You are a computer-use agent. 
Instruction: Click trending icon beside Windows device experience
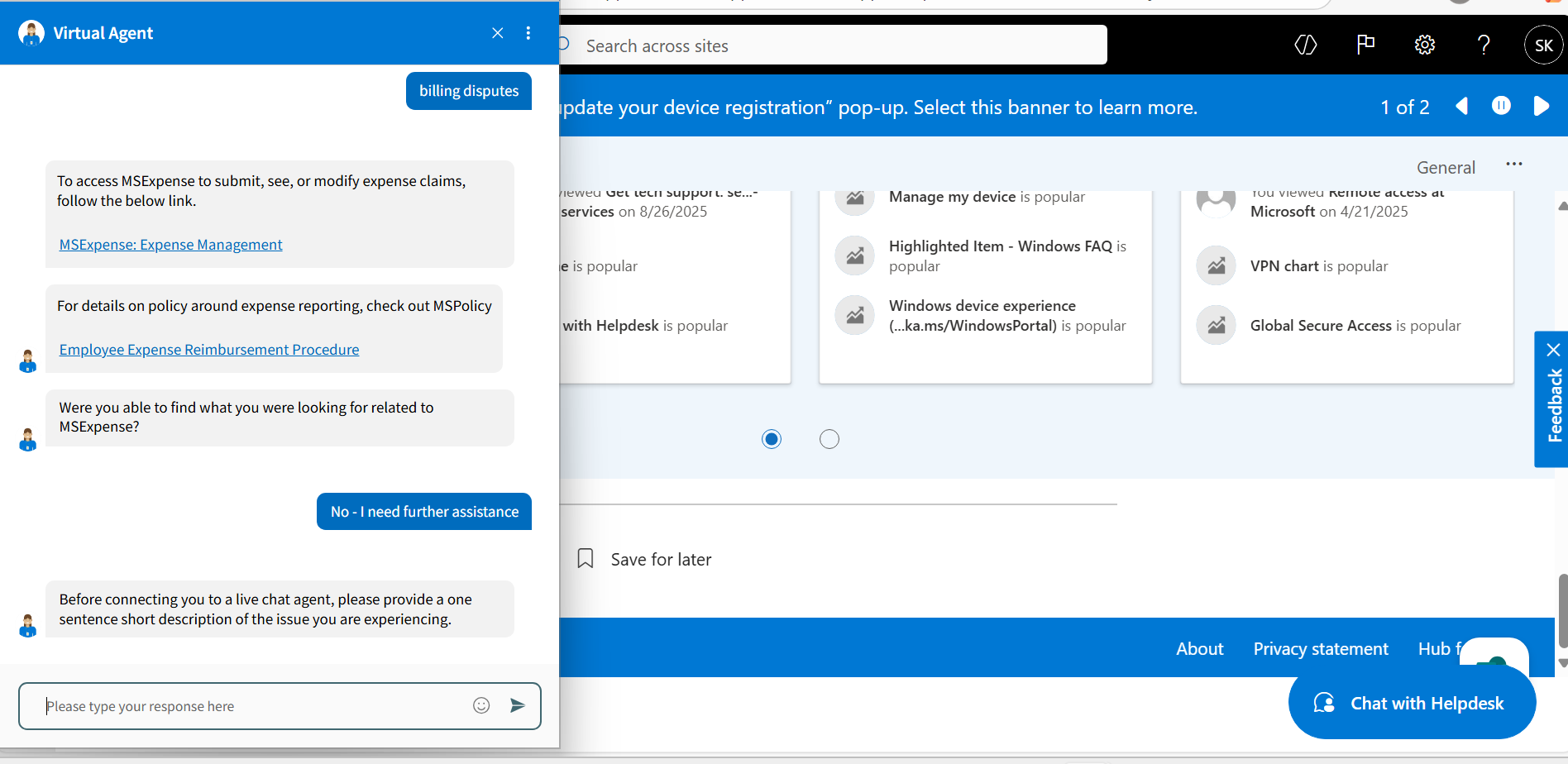pyautogui.click(x=855, y=315)
